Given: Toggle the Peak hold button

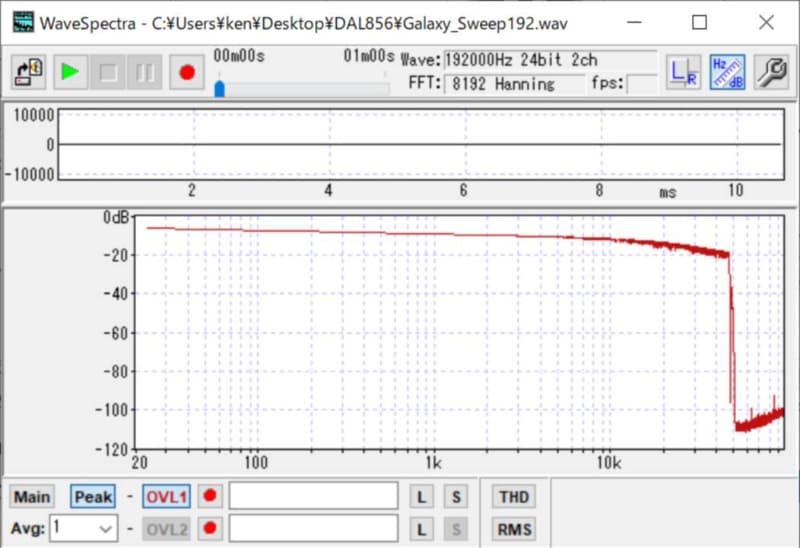Looking at the screenshot, I should [93, 496].
